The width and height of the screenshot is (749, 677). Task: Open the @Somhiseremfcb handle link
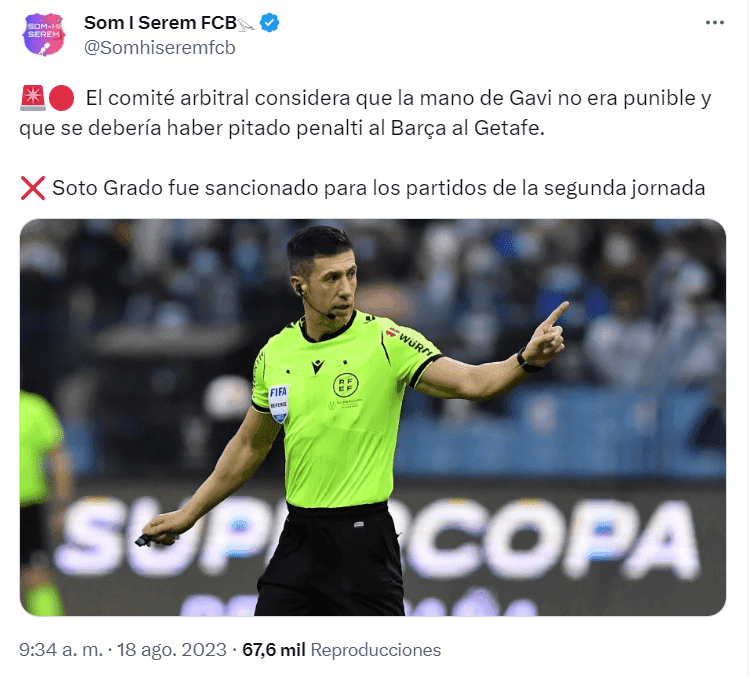(x=160, y=48)
